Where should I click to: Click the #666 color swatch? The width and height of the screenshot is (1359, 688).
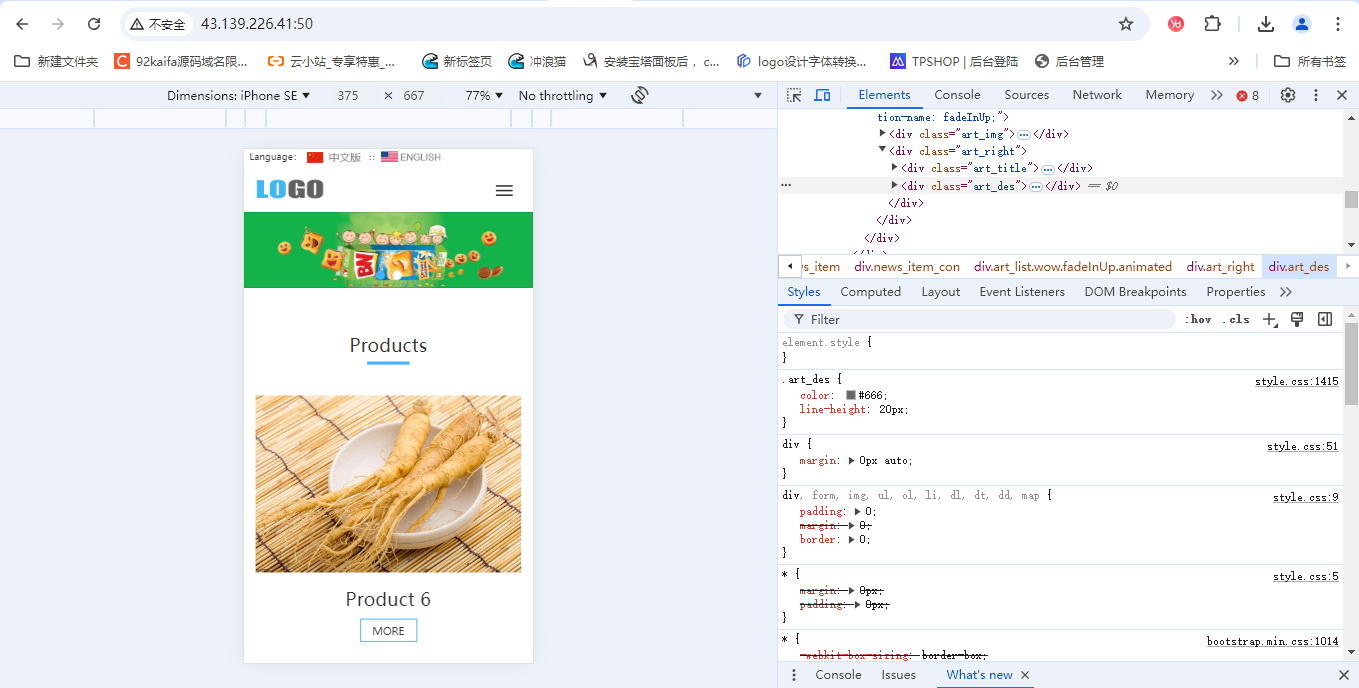coord(851,395)
